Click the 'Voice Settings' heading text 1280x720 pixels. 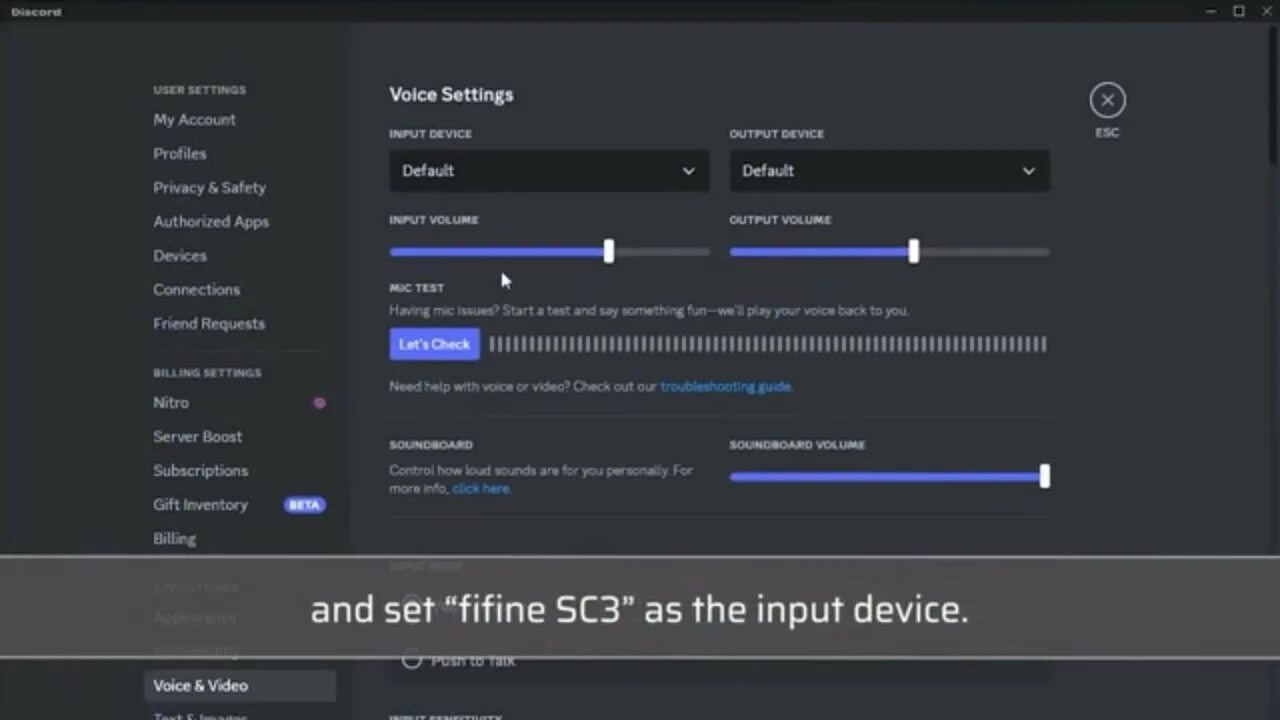[451, 94]
